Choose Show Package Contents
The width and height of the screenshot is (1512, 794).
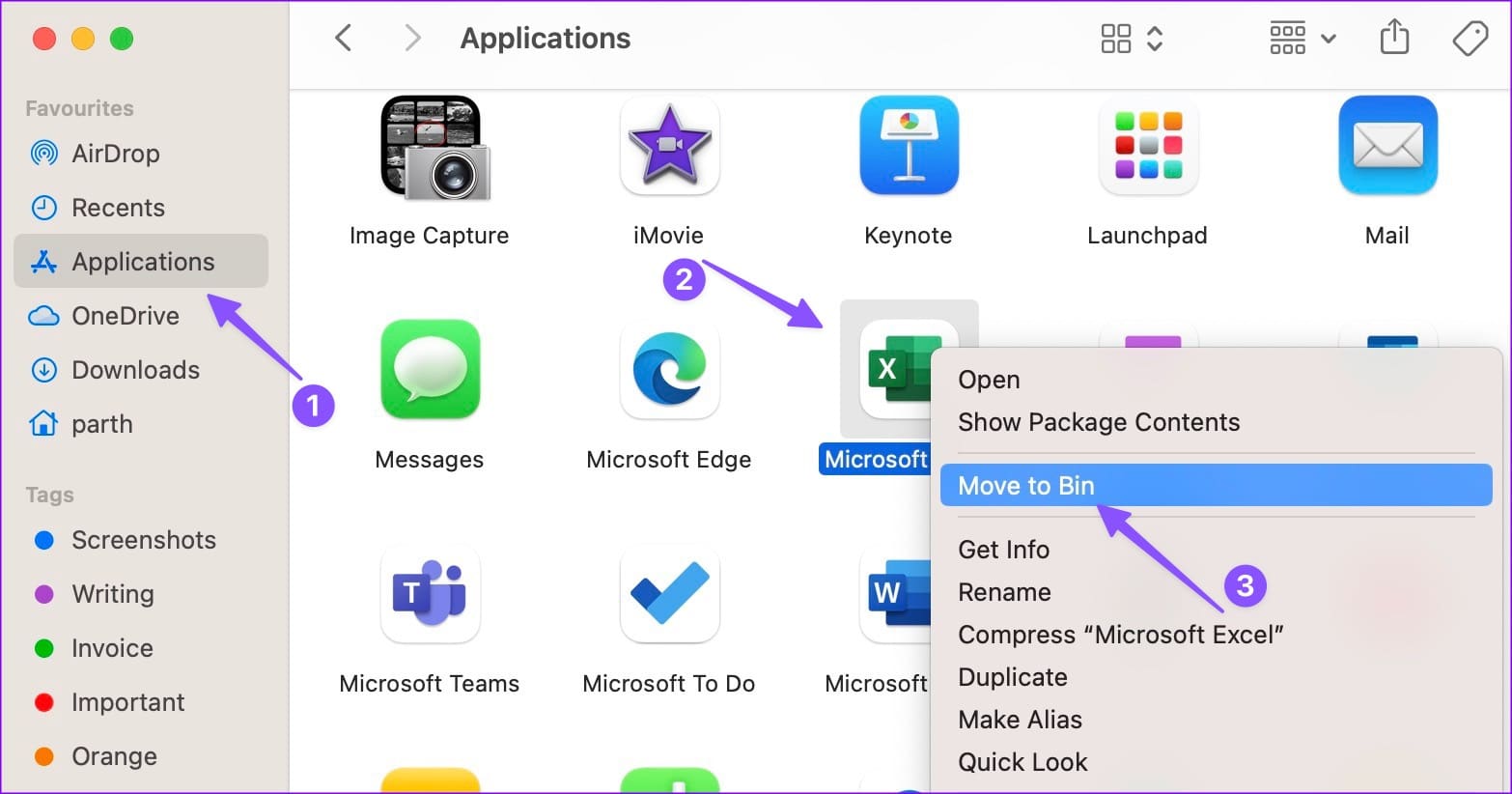(1217, 422)
